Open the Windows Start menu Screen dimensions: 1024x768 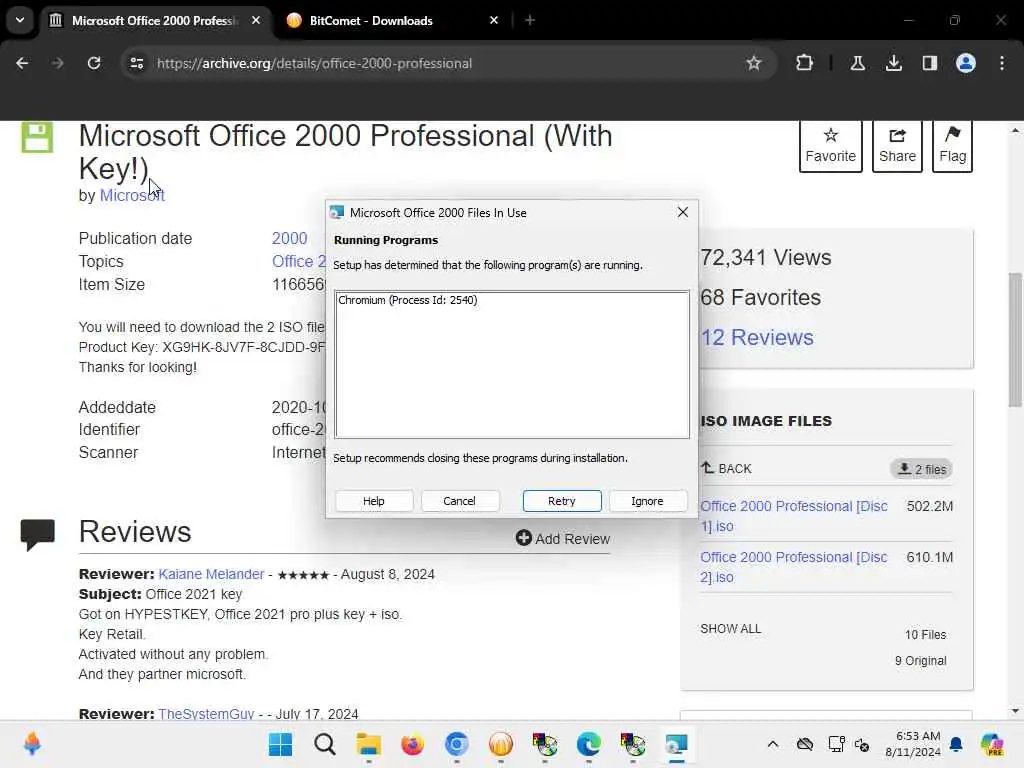tap(281, 744)
